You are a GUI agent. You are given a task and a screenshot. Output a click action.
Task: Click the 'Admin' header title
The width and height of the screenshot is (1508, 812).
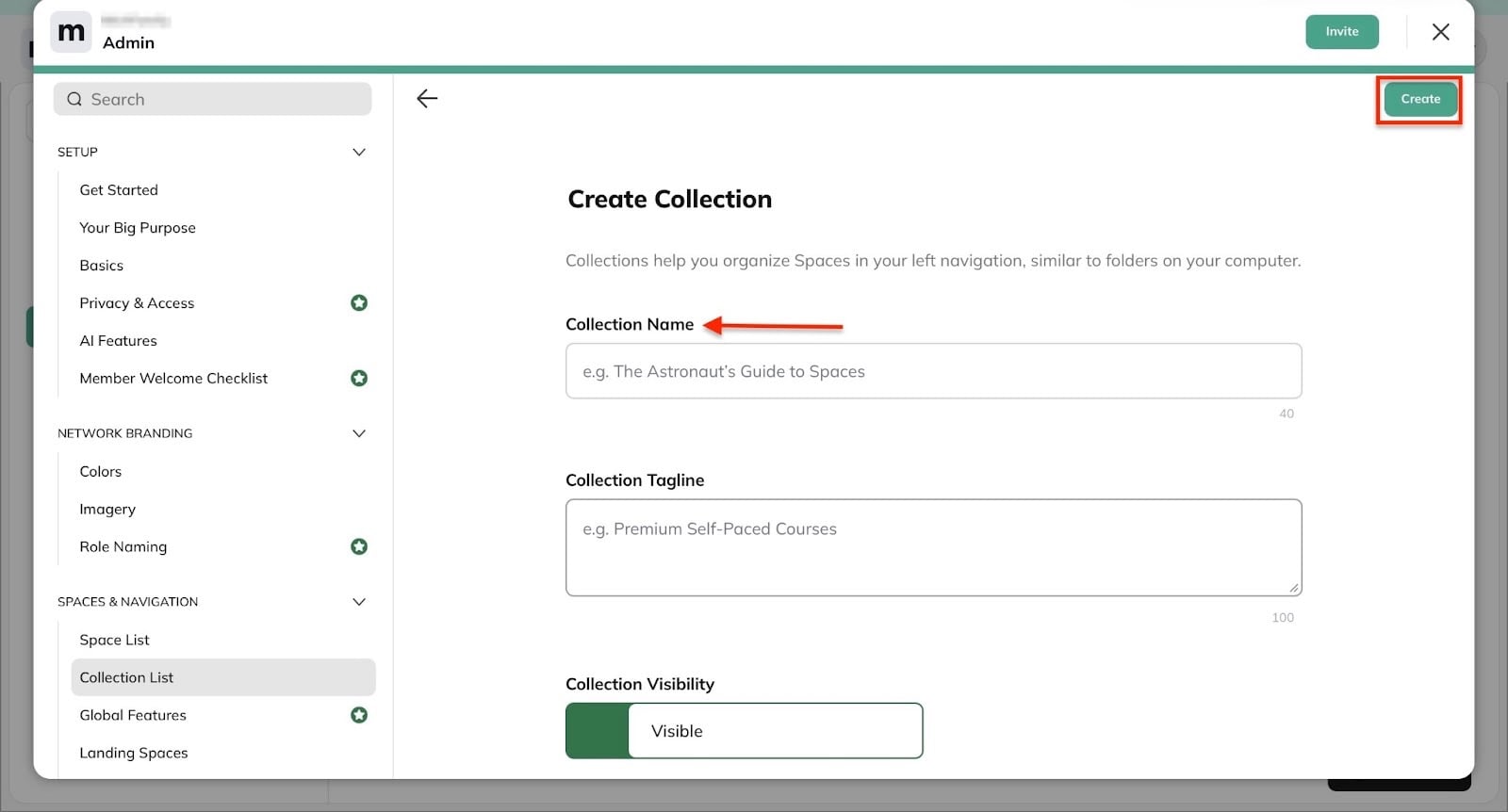click(128, 42)
